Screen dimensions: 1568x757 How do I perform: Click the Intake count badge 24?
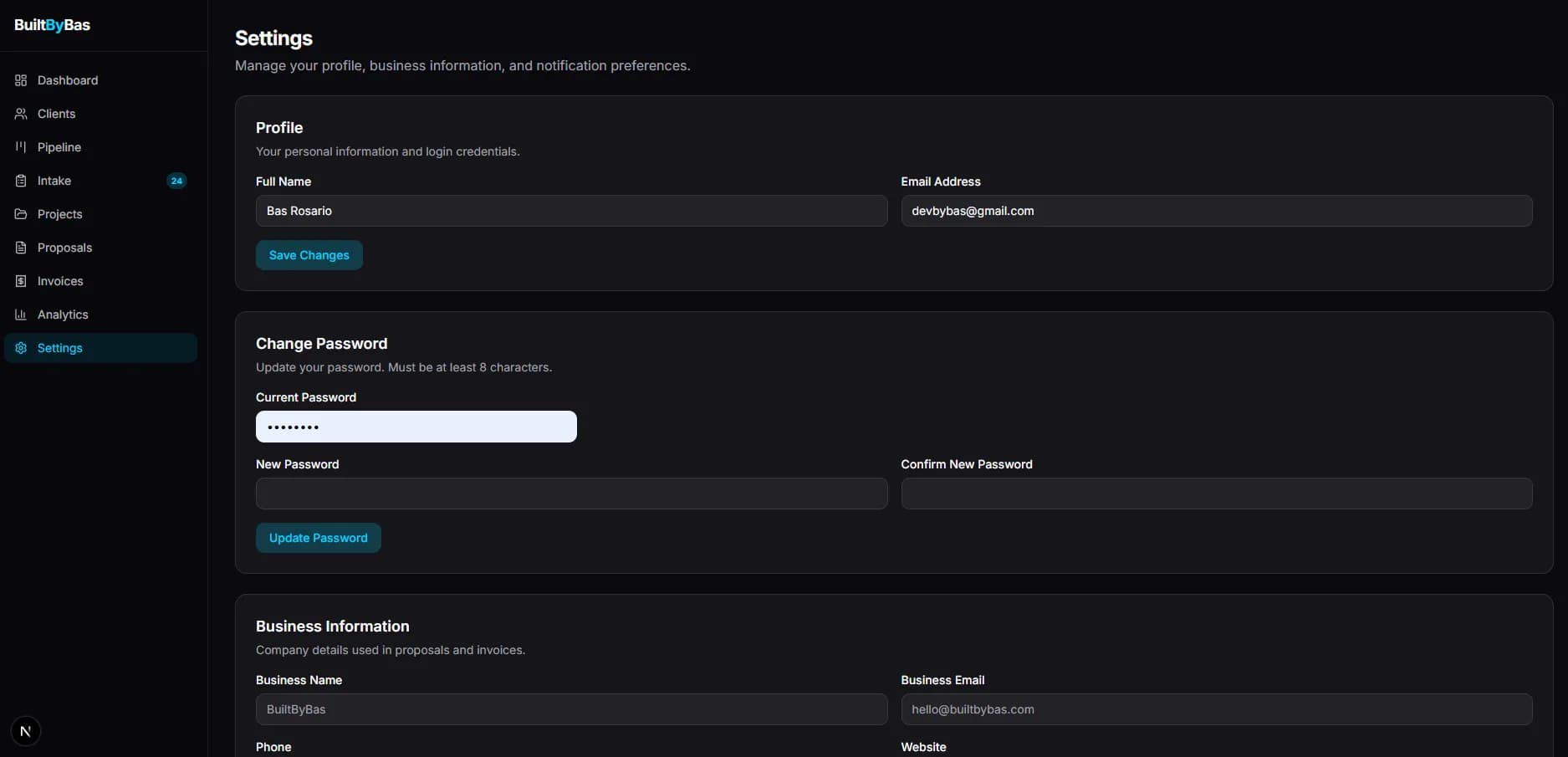[176, 181]
